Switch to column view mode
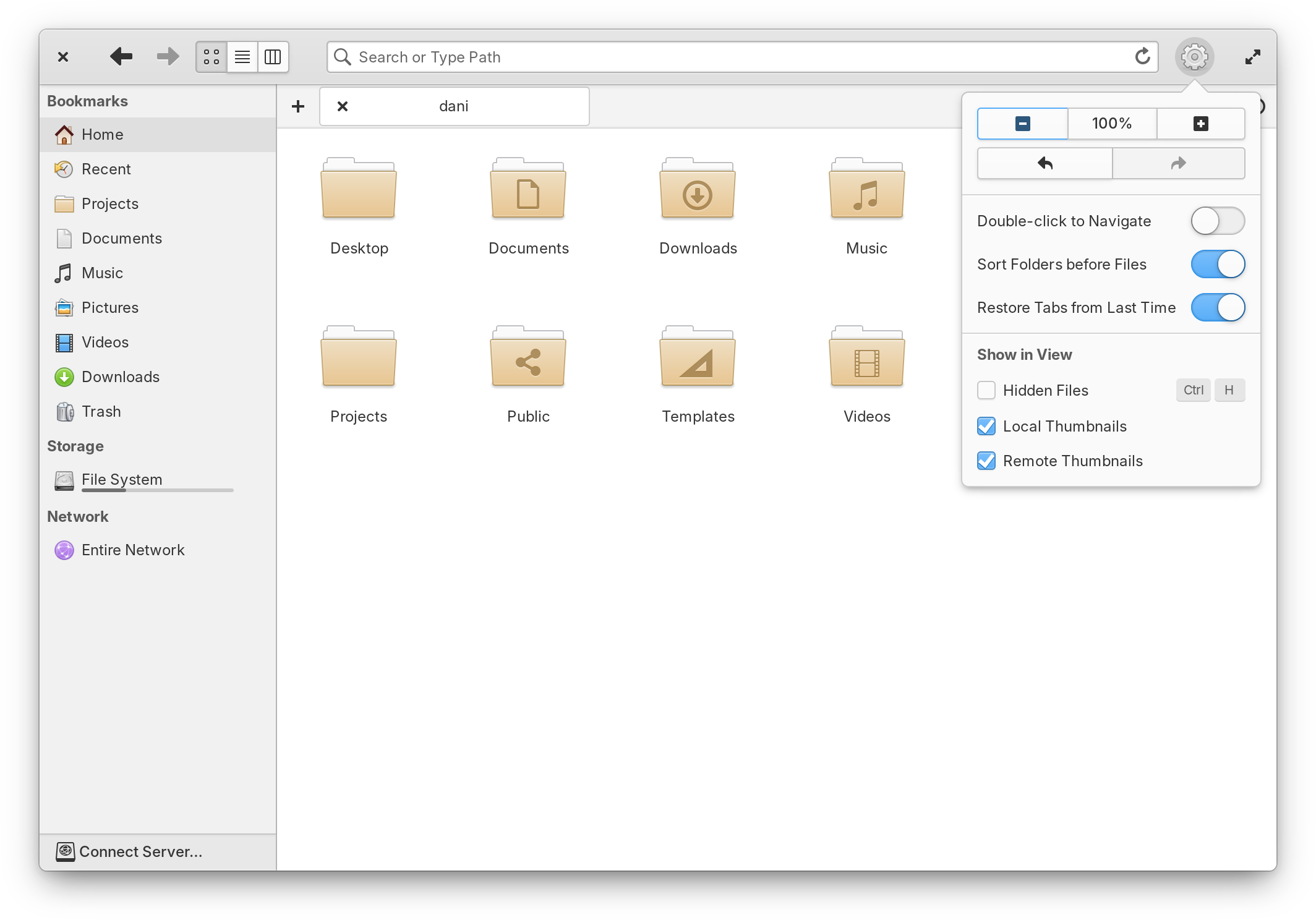1316x920 pixels. click(273, 56)
